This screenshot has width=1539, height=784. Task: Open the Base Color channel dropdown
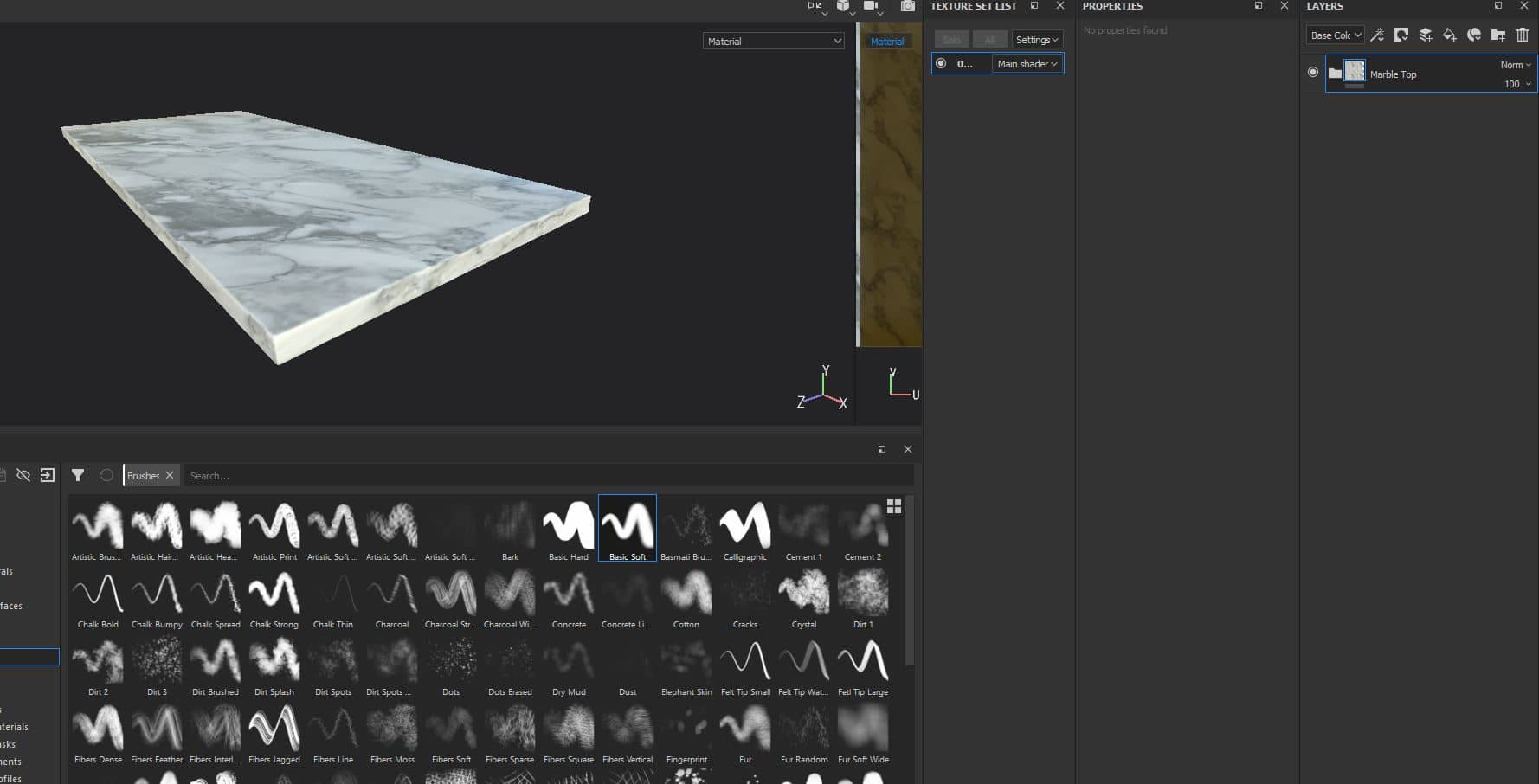pyautogui.click(x=1336, y=35)
